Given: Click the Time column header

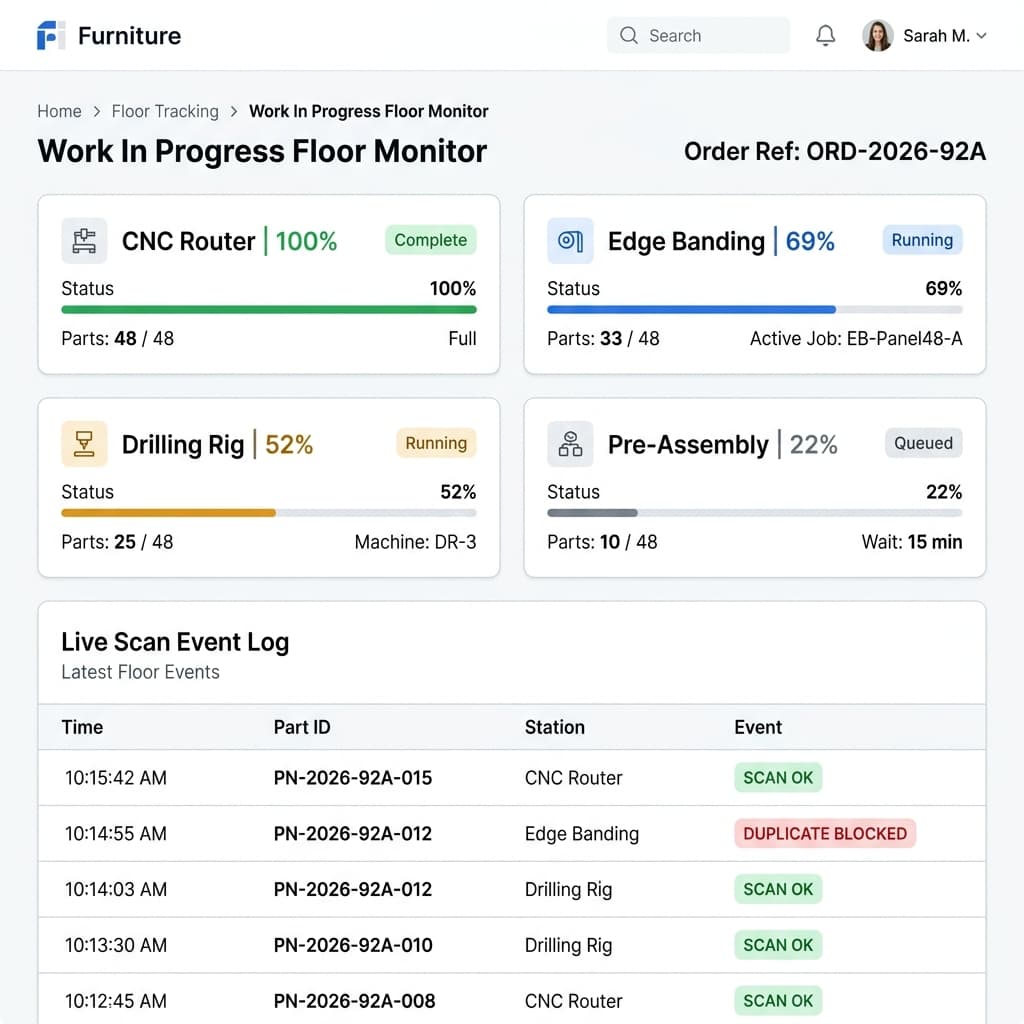Looking at the screenshot, I should coord(82,727).
